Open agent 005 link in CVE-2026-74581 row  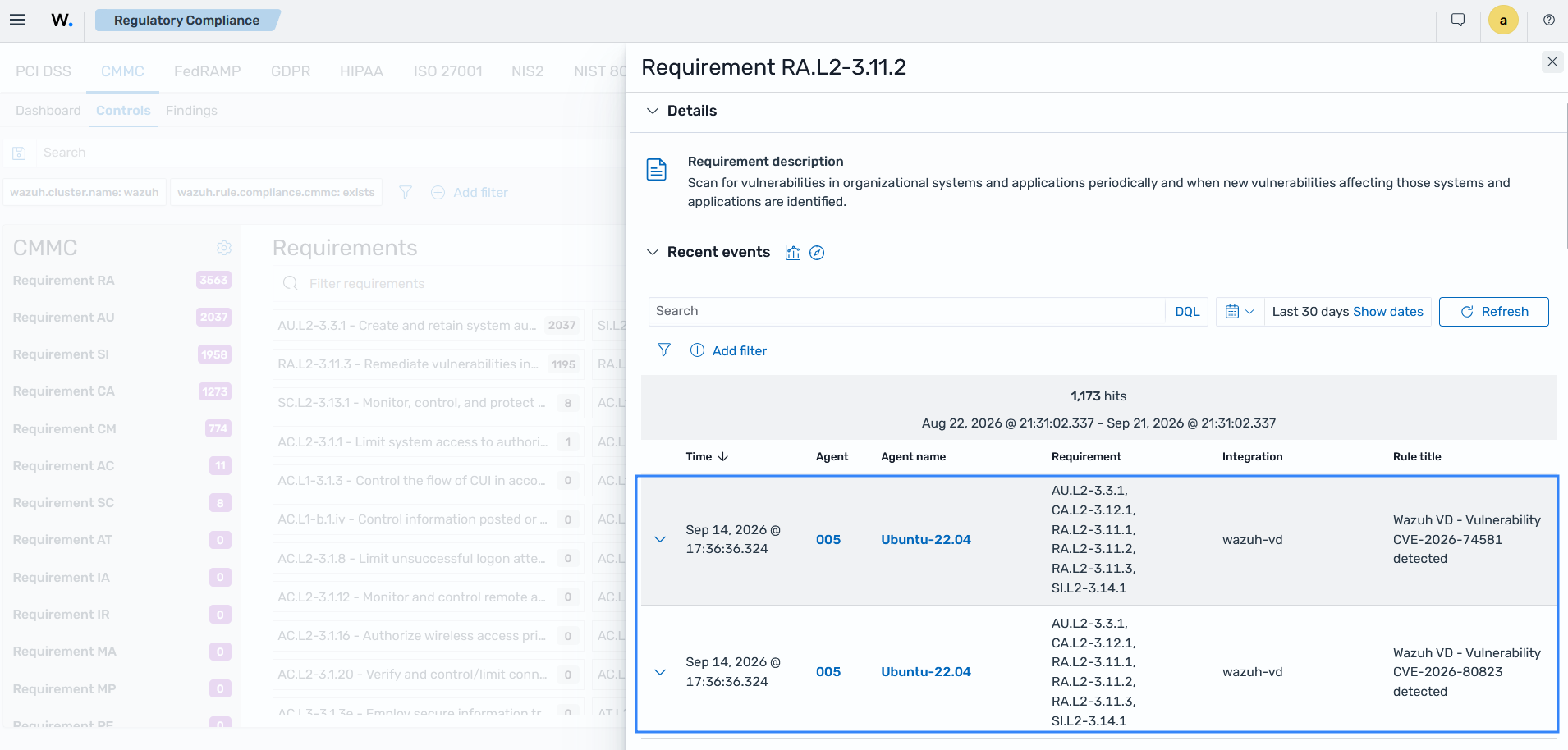828,540
